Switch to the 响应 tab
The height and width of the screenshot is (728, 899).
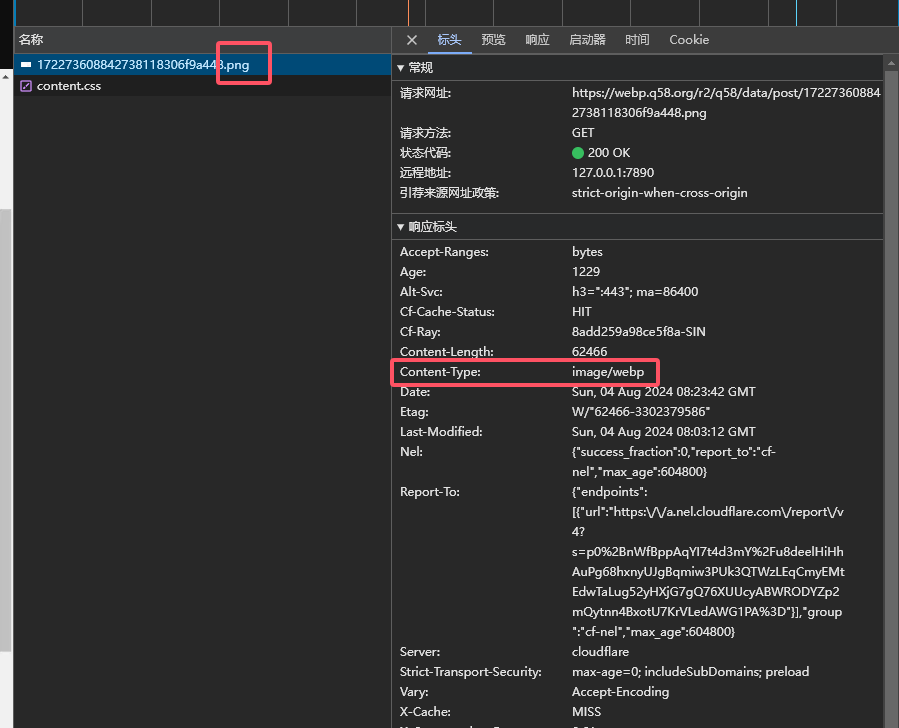click(537, 40)
